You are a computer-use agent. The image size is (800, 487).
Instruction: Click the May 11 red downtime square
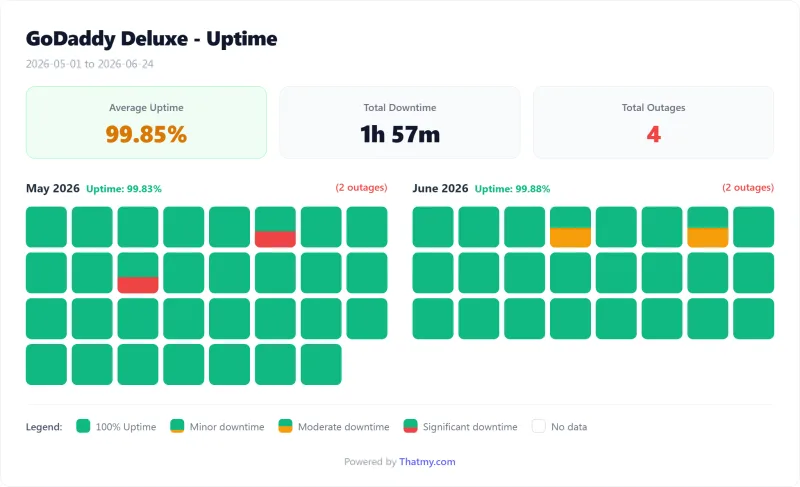[138, 273]
